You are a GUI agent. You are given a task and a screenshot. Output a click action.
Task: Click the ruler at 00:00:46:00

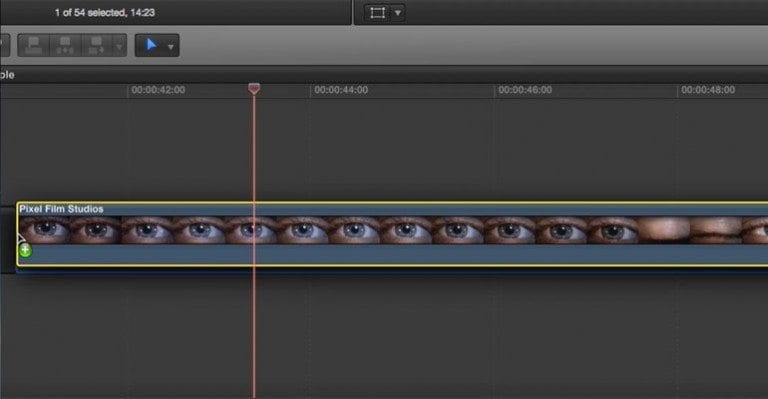[x=525, y=90]
